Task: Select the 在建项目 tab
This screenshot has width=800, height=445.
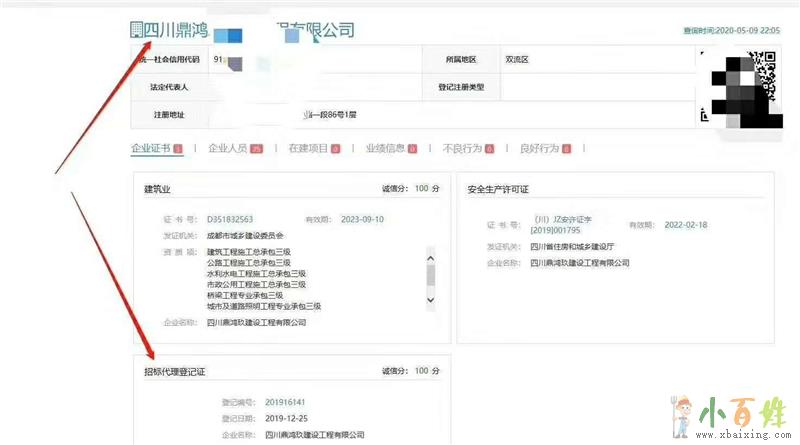Action: pos(307,149)
